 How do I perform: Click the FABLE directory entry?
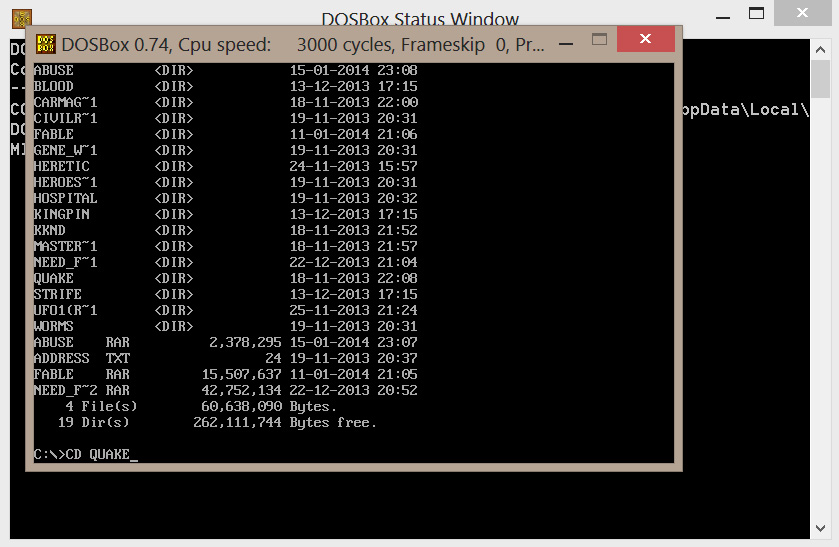click(x=225, y=134)
